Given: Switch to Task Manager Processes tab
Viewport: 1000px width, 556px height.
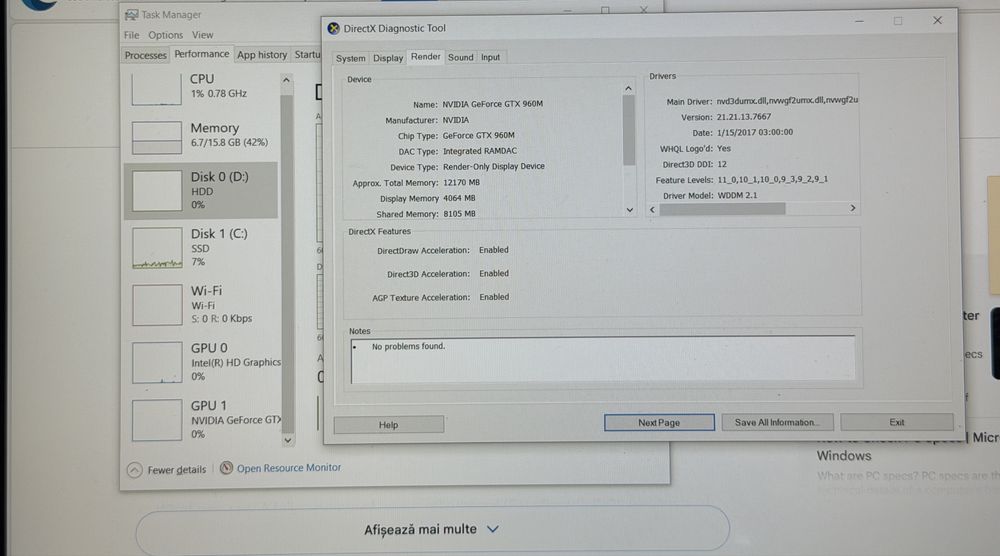Looking at the screenshot, I should 145,55.
